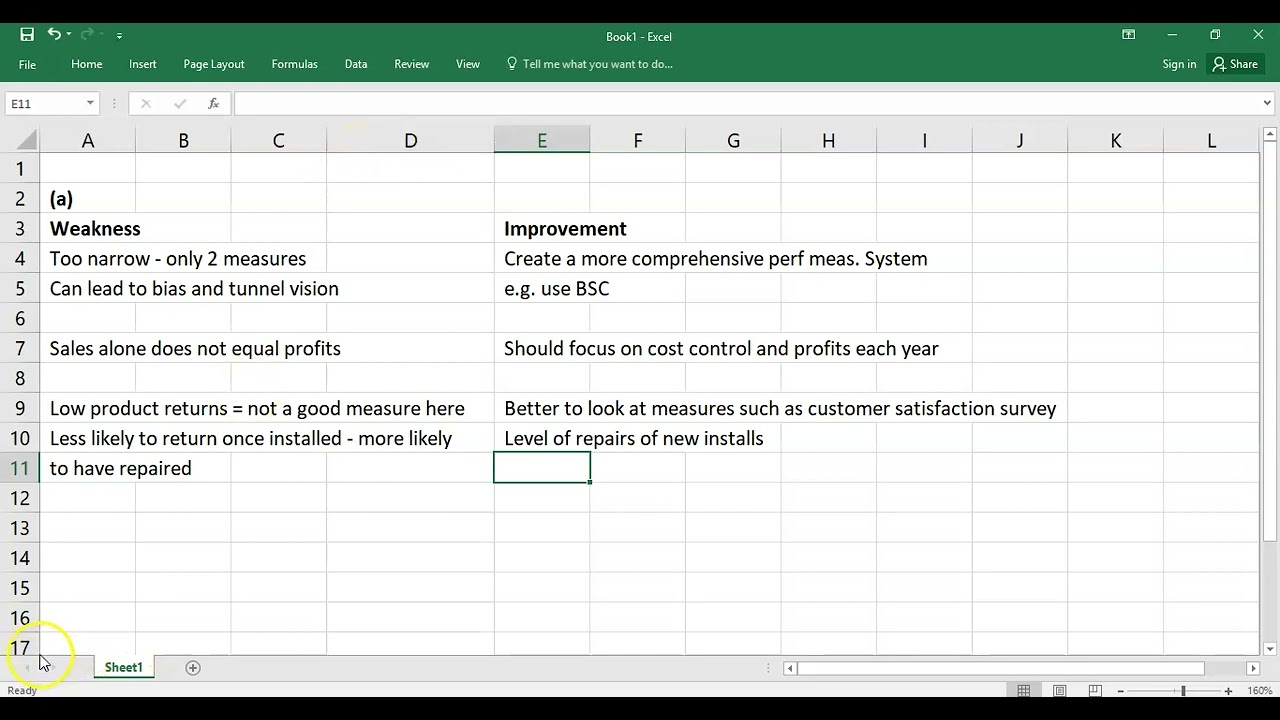Image resolution: width=1280 pixels, height=720 pixels.
Task: Zoom in with the plus button
Action: 1229,691
